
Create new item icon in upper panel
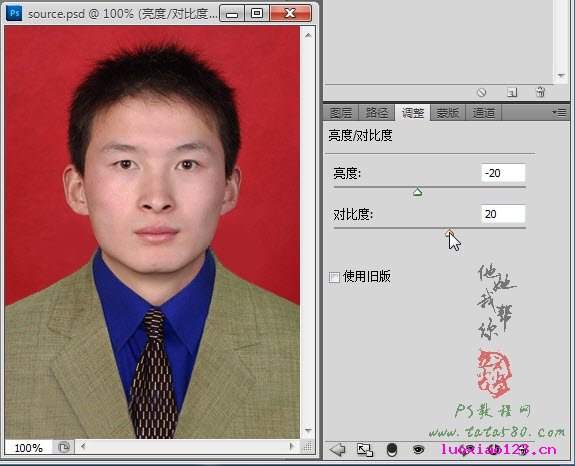512,92
